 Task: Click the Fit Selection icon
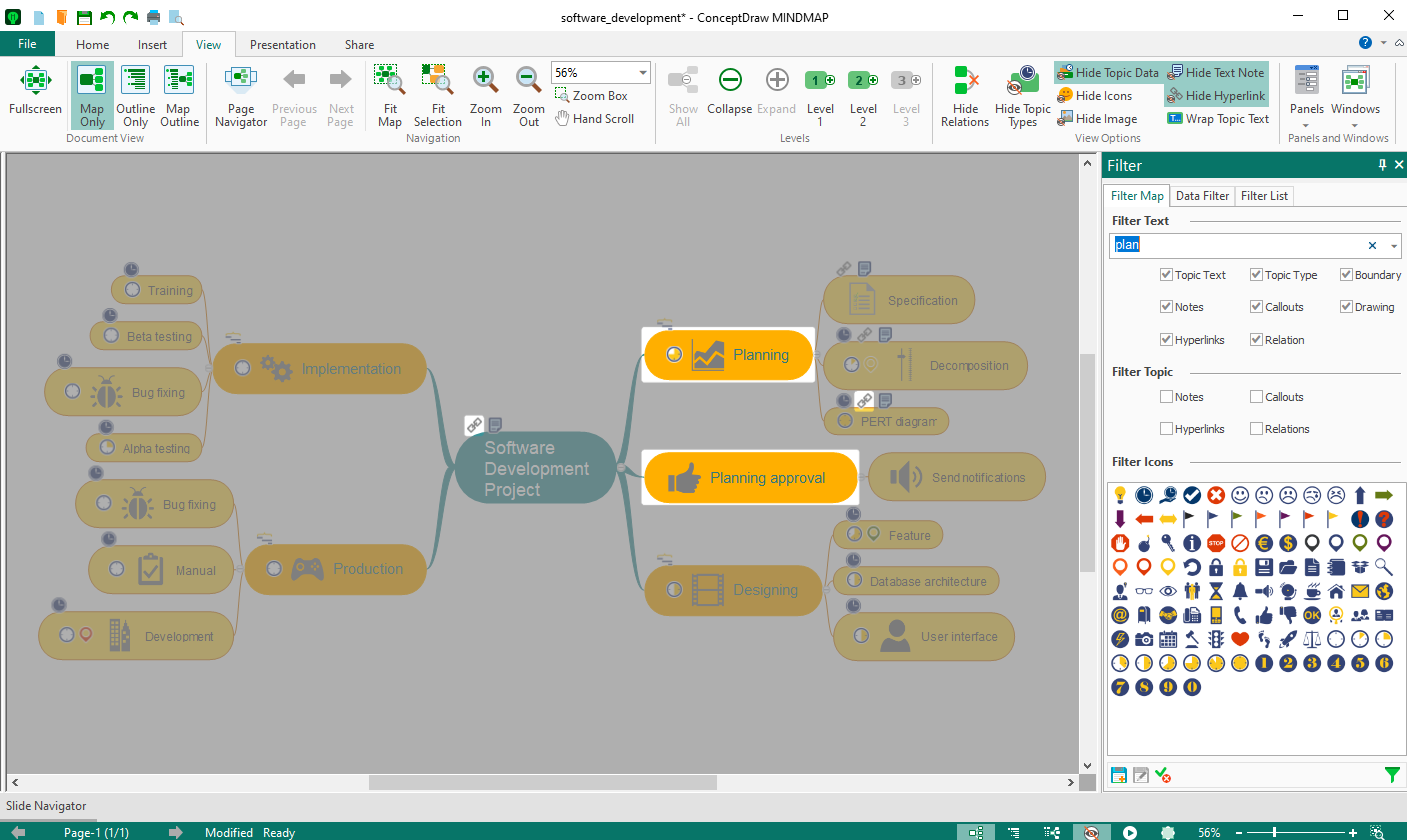point(437,96)
